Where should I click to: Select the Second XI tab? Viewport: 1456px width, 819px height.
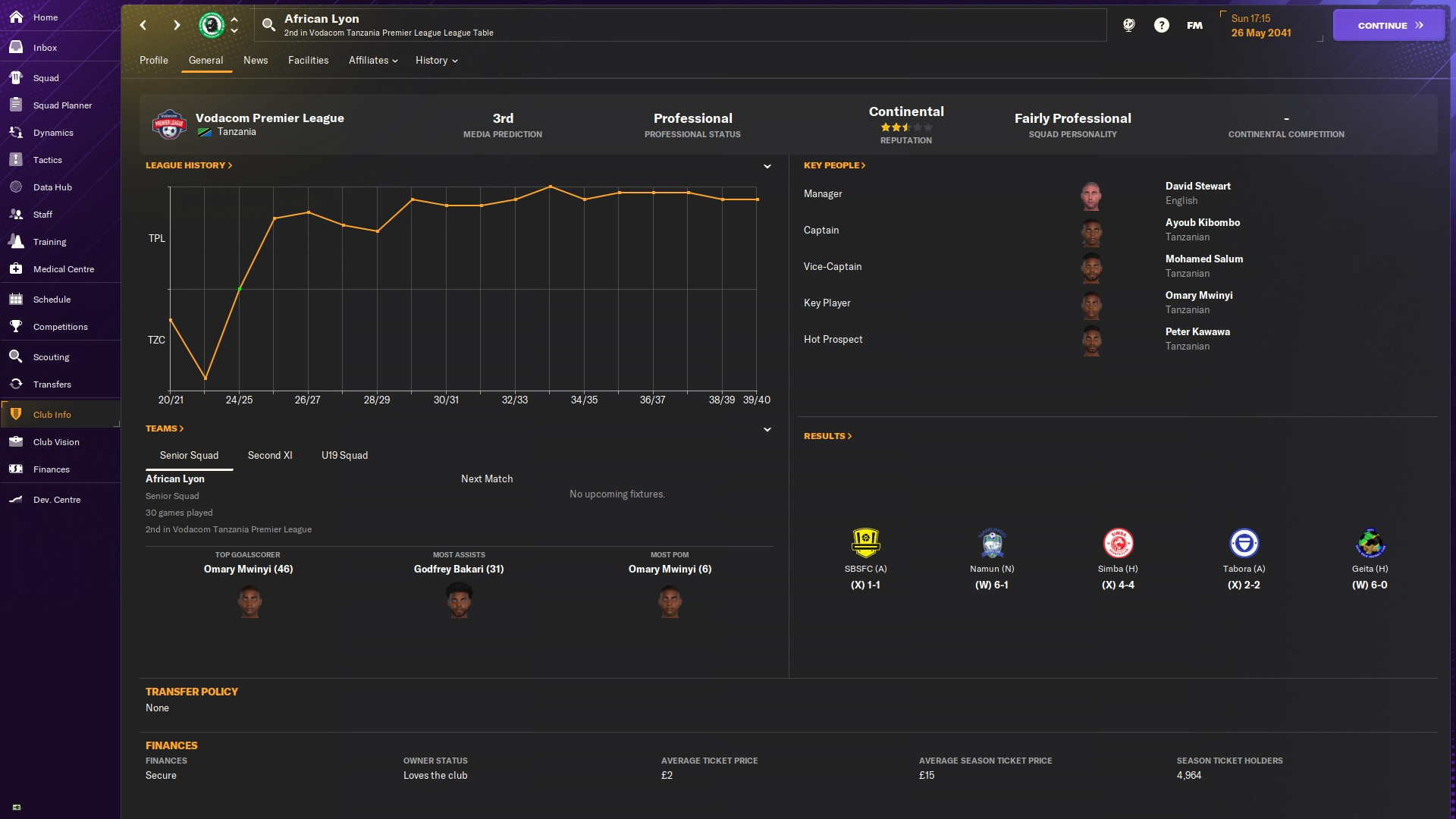(269, 455)
